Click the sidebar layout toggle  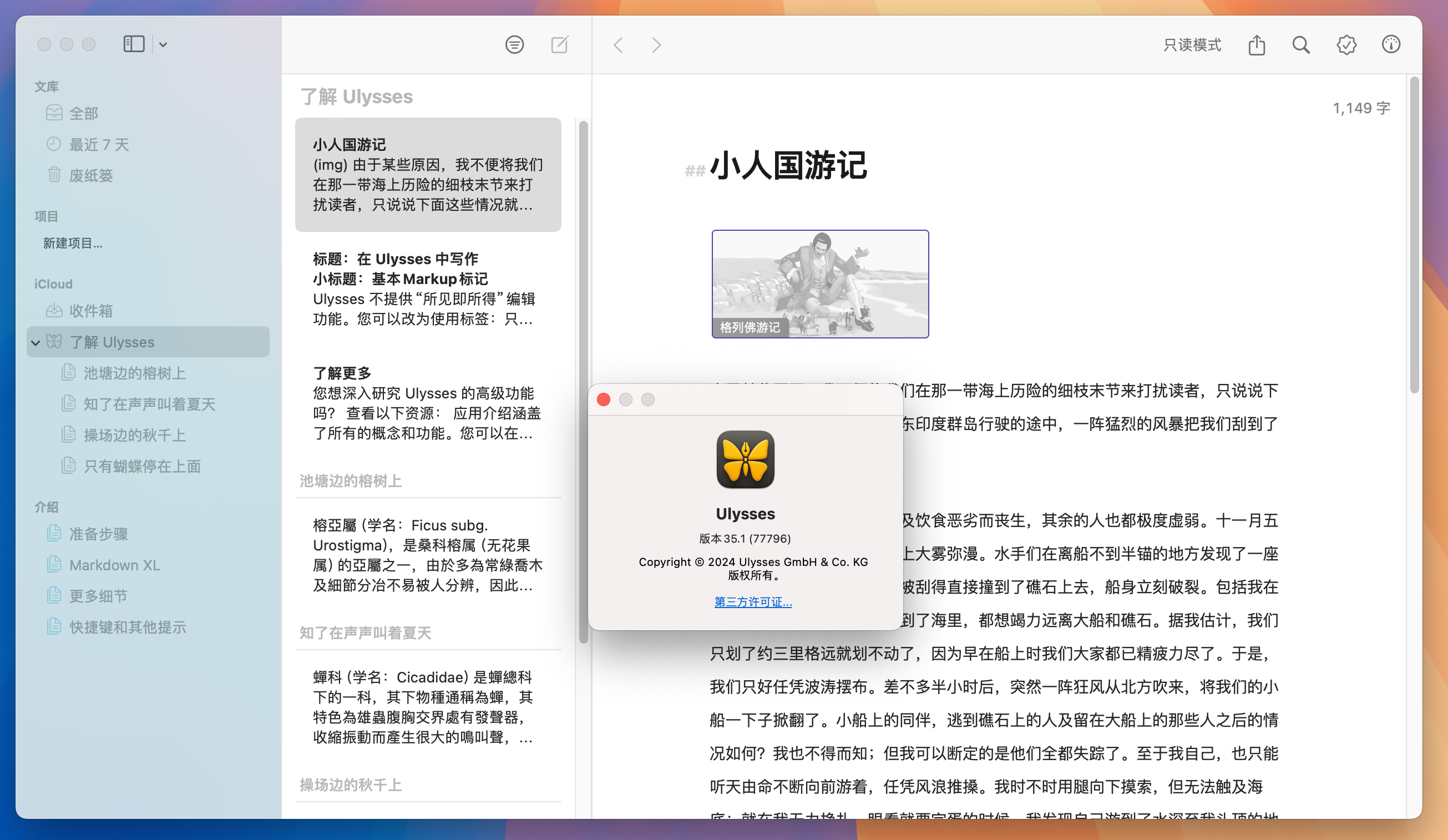tap(133, 44)
